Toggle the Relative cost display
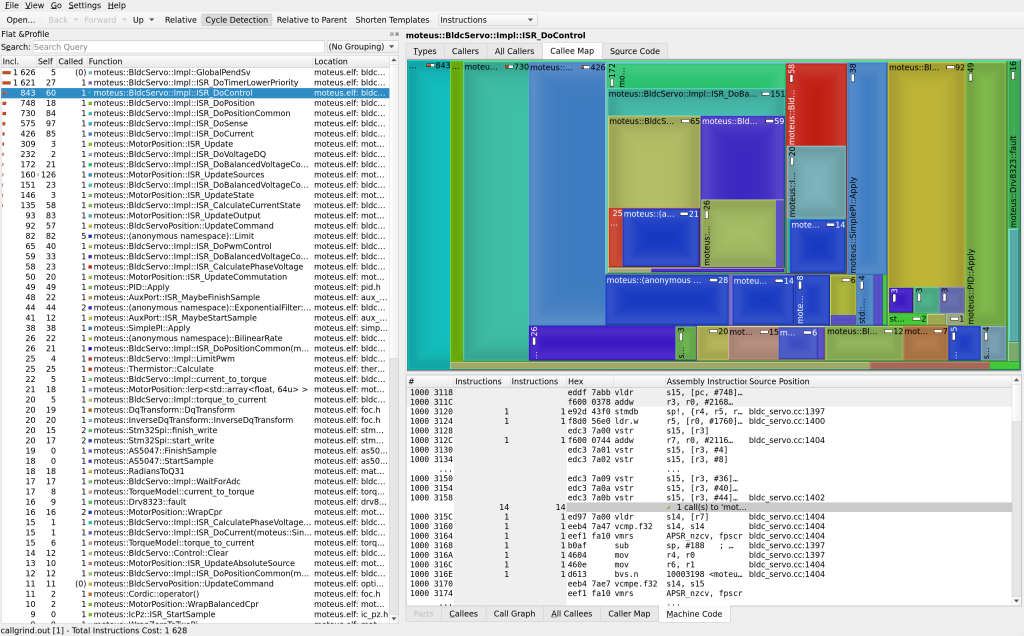 coord(180,20)
